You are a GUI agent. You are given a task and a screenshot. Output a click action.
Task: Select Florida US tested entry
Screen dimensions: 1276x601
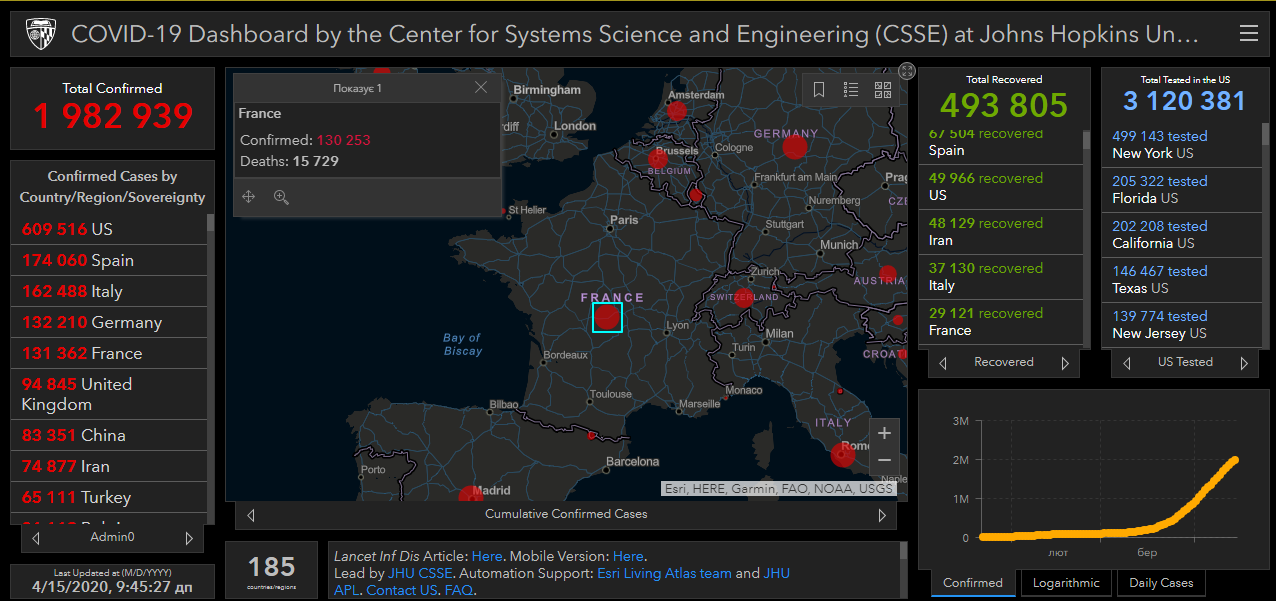(x=1183, y=190)
